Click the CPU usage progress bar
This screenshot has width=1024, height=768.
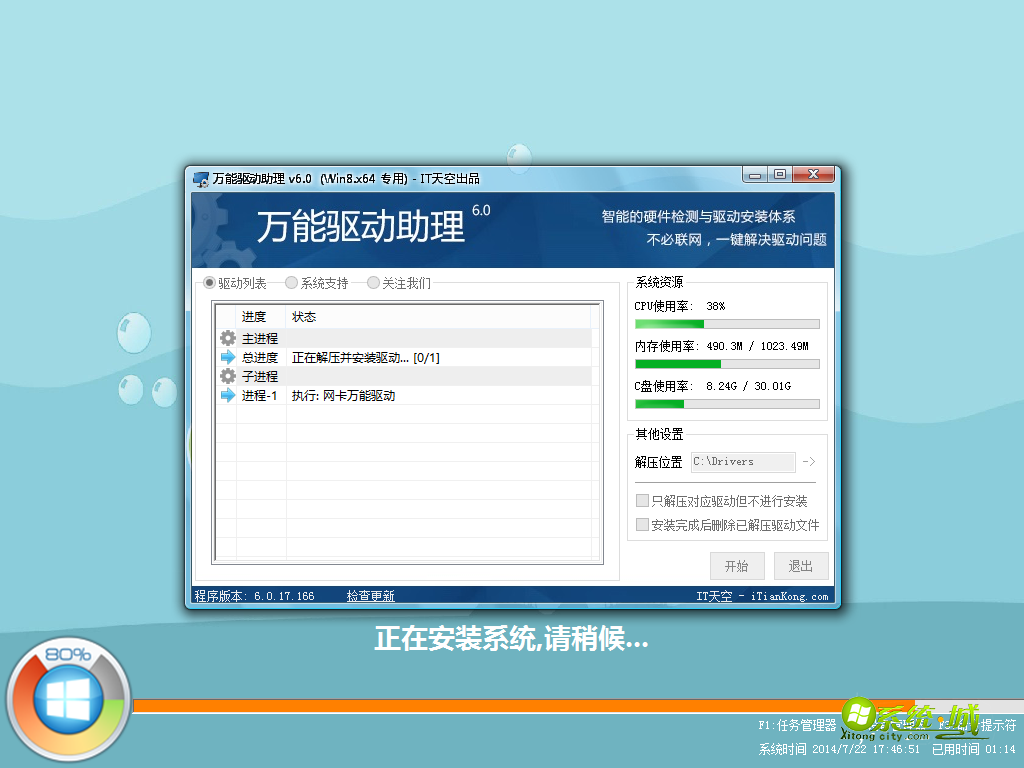[x=727, y=323]
